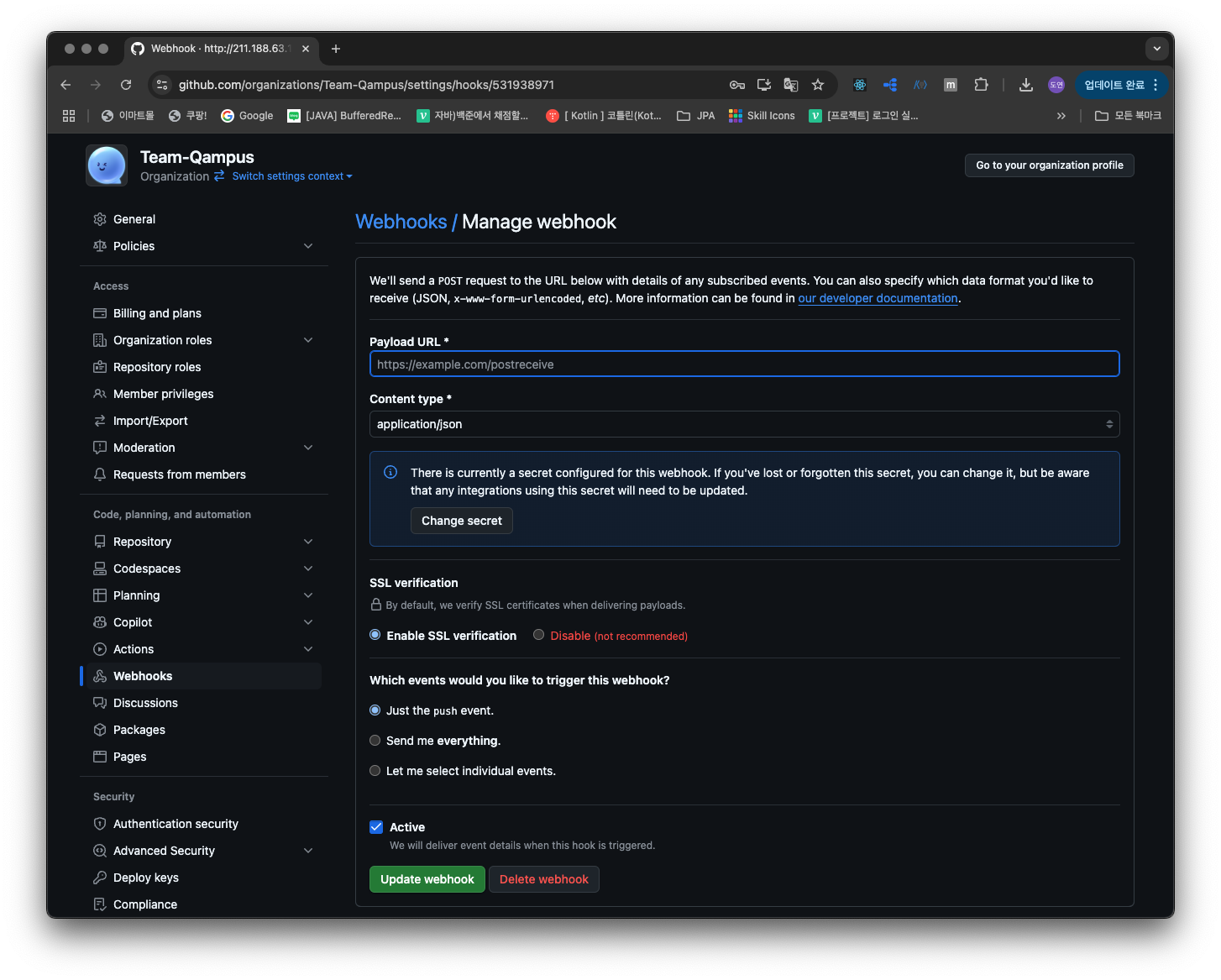
Task: Expand the Policies sidebar section
Action: [x=308, y=246]
